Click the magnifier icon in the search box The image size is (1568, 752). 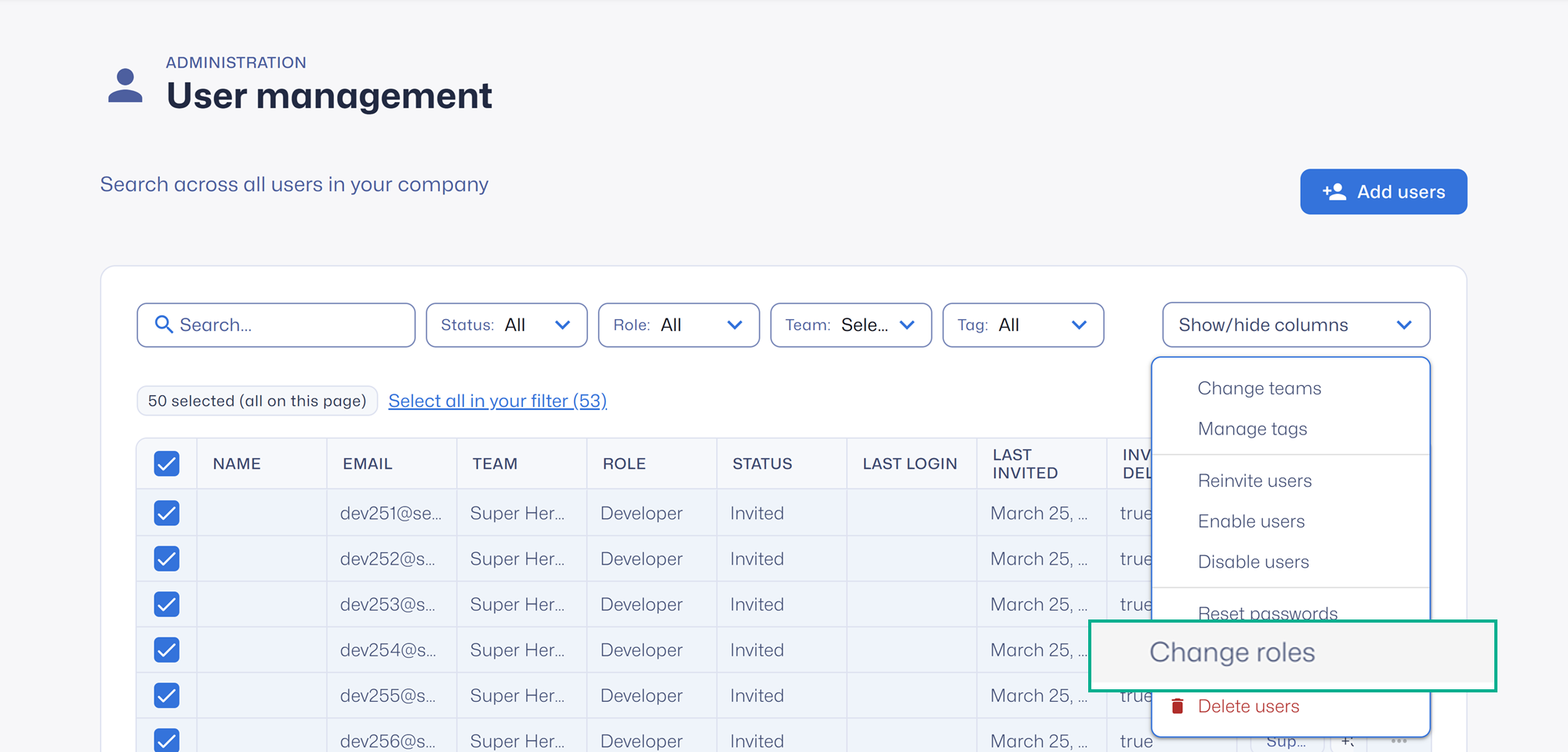[x=163, y=324]
